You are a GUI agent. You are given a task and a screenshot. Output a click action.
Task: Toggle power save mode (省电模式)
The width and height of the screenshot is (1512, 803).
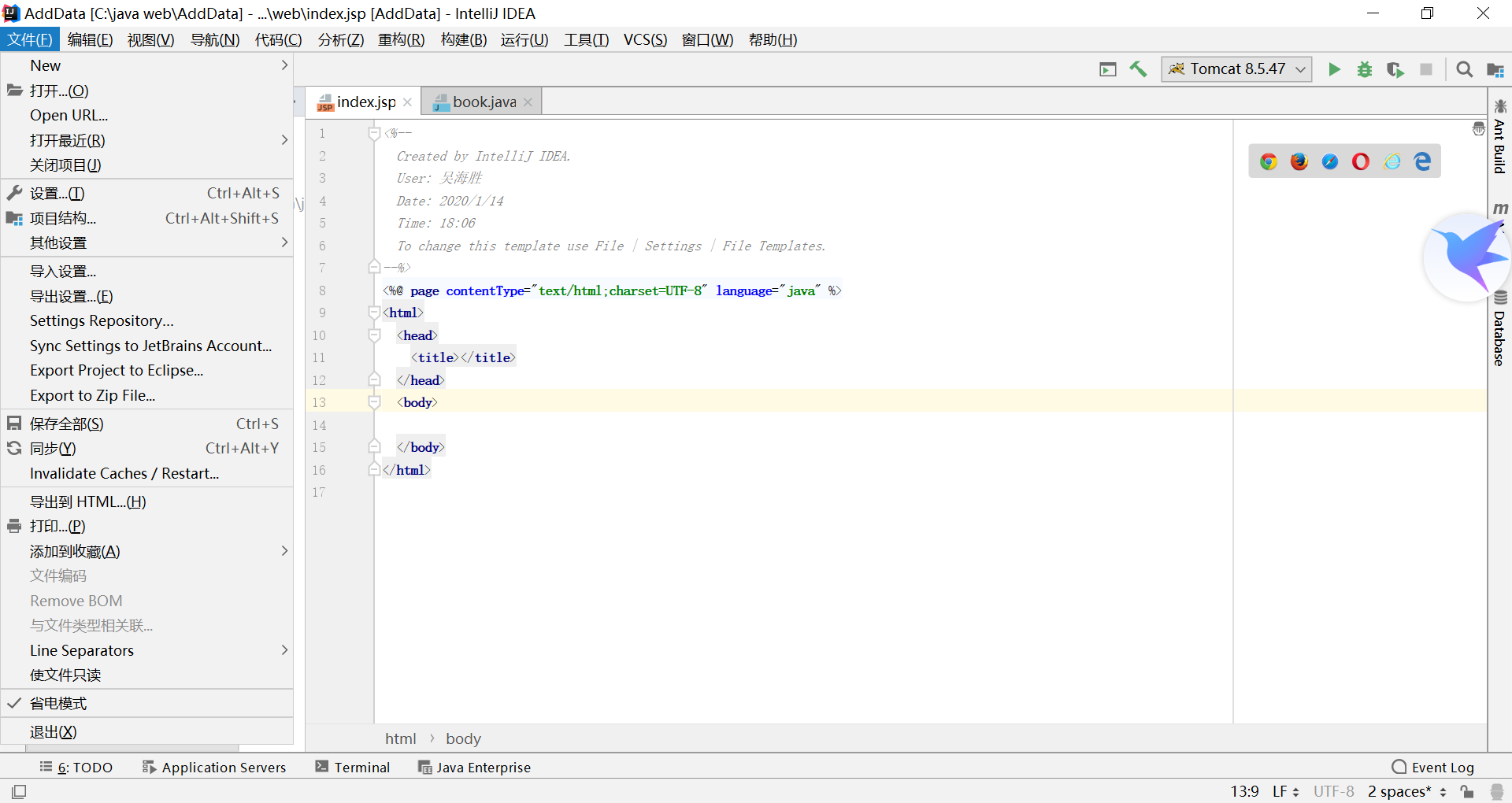(x=147, y=704)
